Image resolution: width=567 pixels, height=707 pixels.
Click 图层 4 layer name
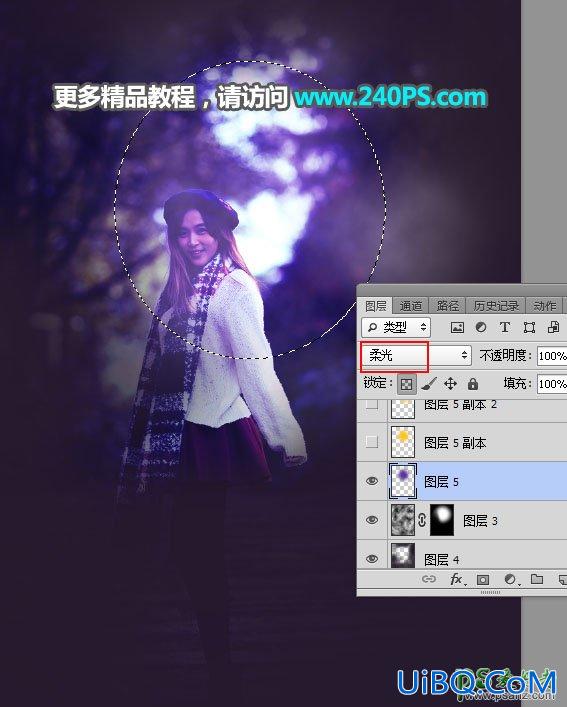point(441,560)
